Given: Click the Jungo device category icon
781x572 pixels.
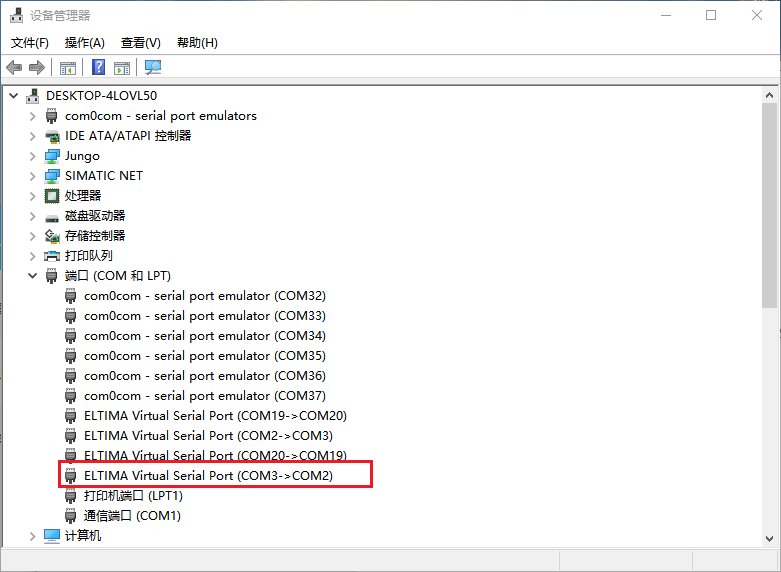Looking at the screenshot, I should pyautogui.click(x=53, y=156).
